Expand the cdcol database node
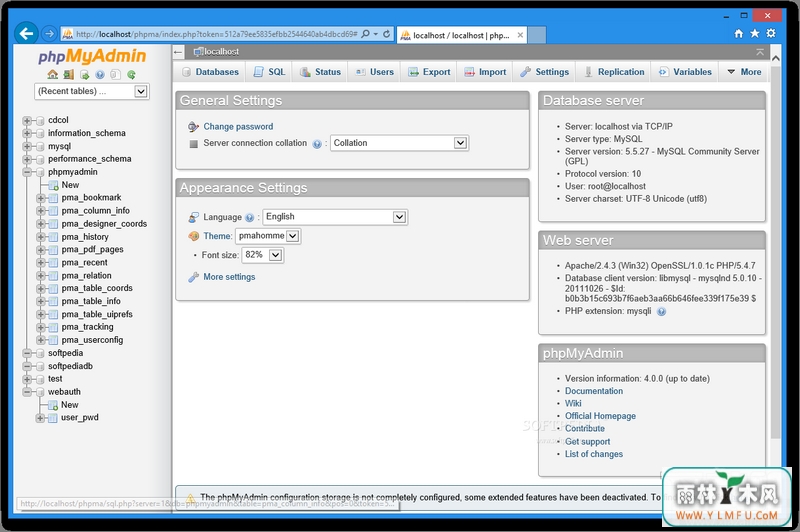The width and height of the screenshot is (800, 532). 27,120
